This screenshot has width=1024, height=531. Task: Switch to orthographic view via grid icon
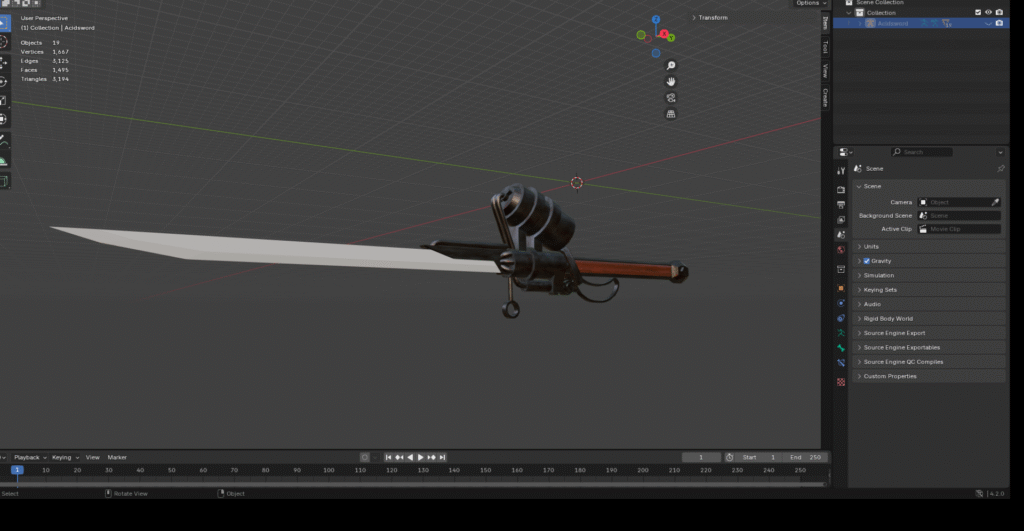point(671,114)
